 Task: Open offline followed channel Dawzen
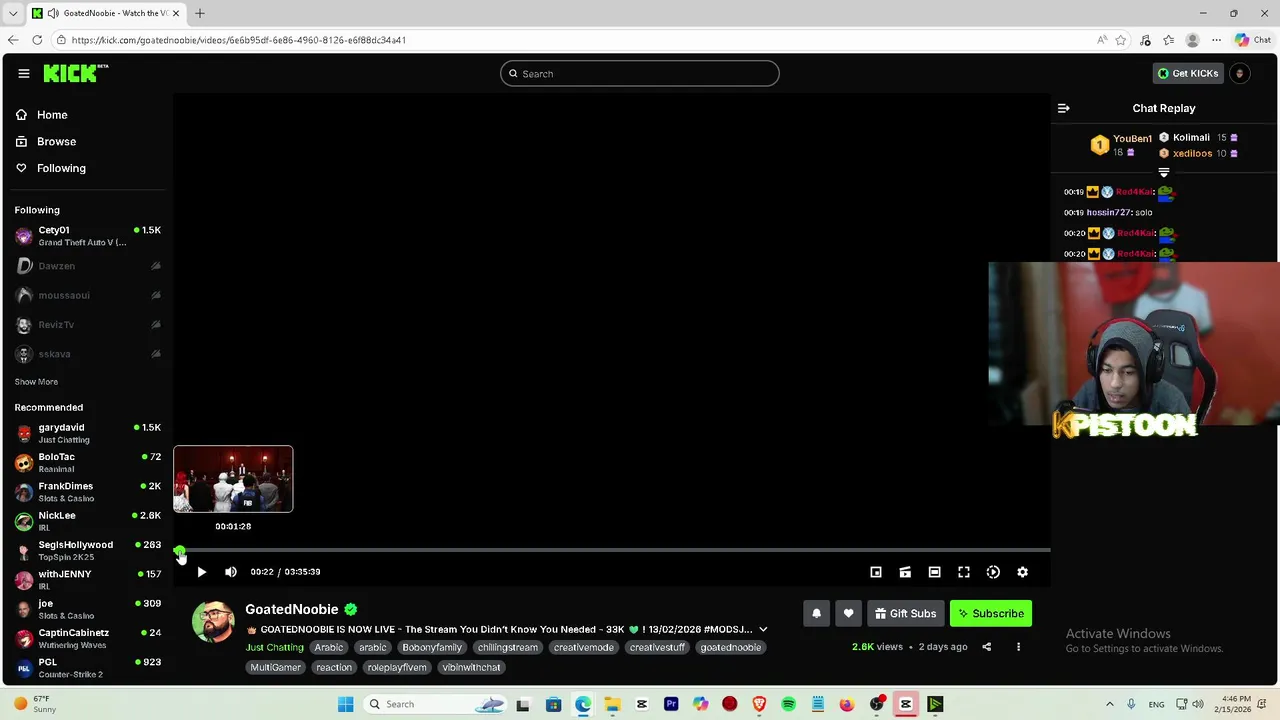click(88, 266)
